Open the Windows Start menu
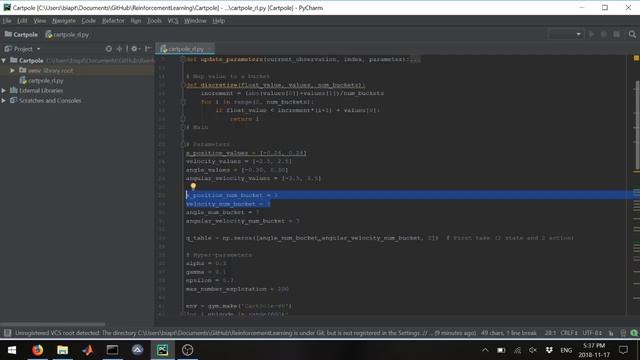 (12, 350)
